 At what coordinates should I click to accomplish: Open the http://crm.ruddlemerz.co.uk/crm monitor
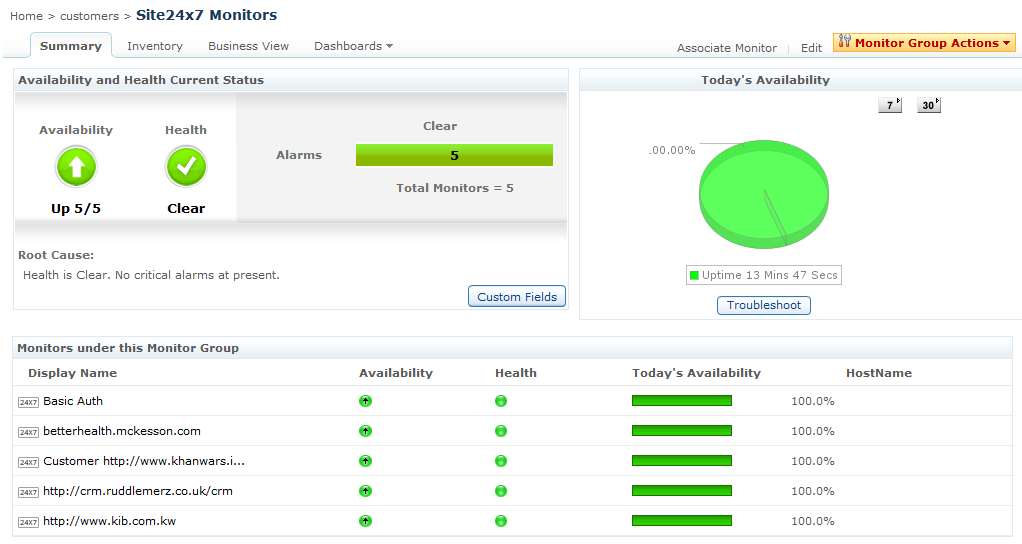tap(138, 491)
